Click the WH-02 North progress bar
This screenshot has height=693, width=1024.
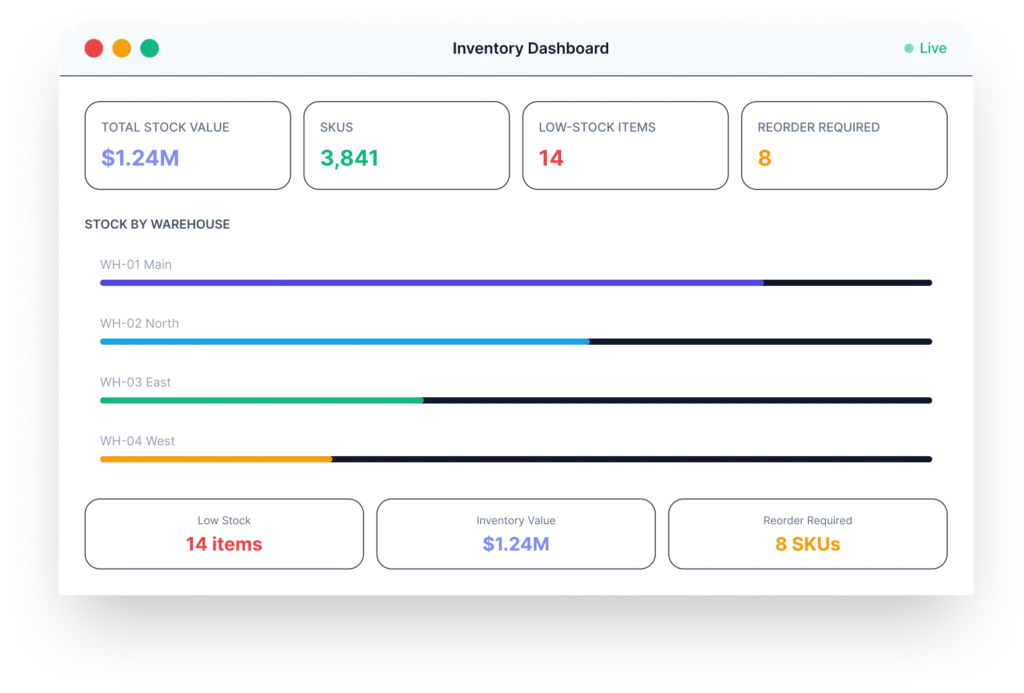[516, 342]
